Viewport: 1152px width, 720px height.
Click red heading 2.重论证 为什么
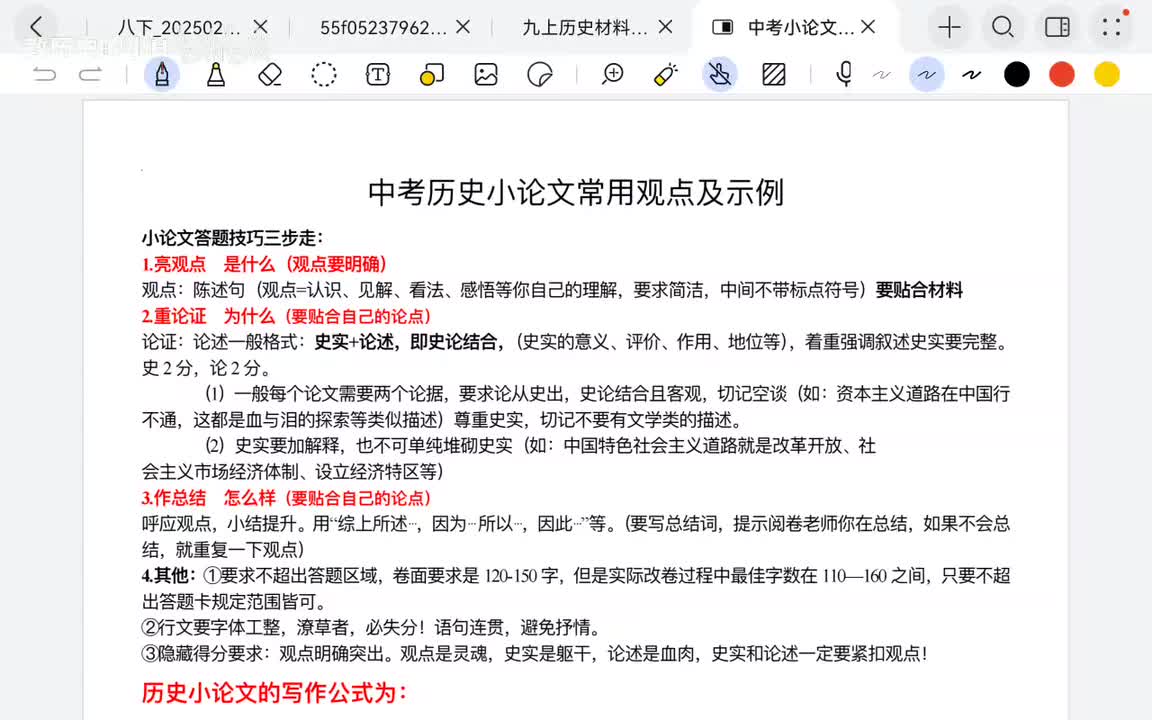tap(287, 317)
